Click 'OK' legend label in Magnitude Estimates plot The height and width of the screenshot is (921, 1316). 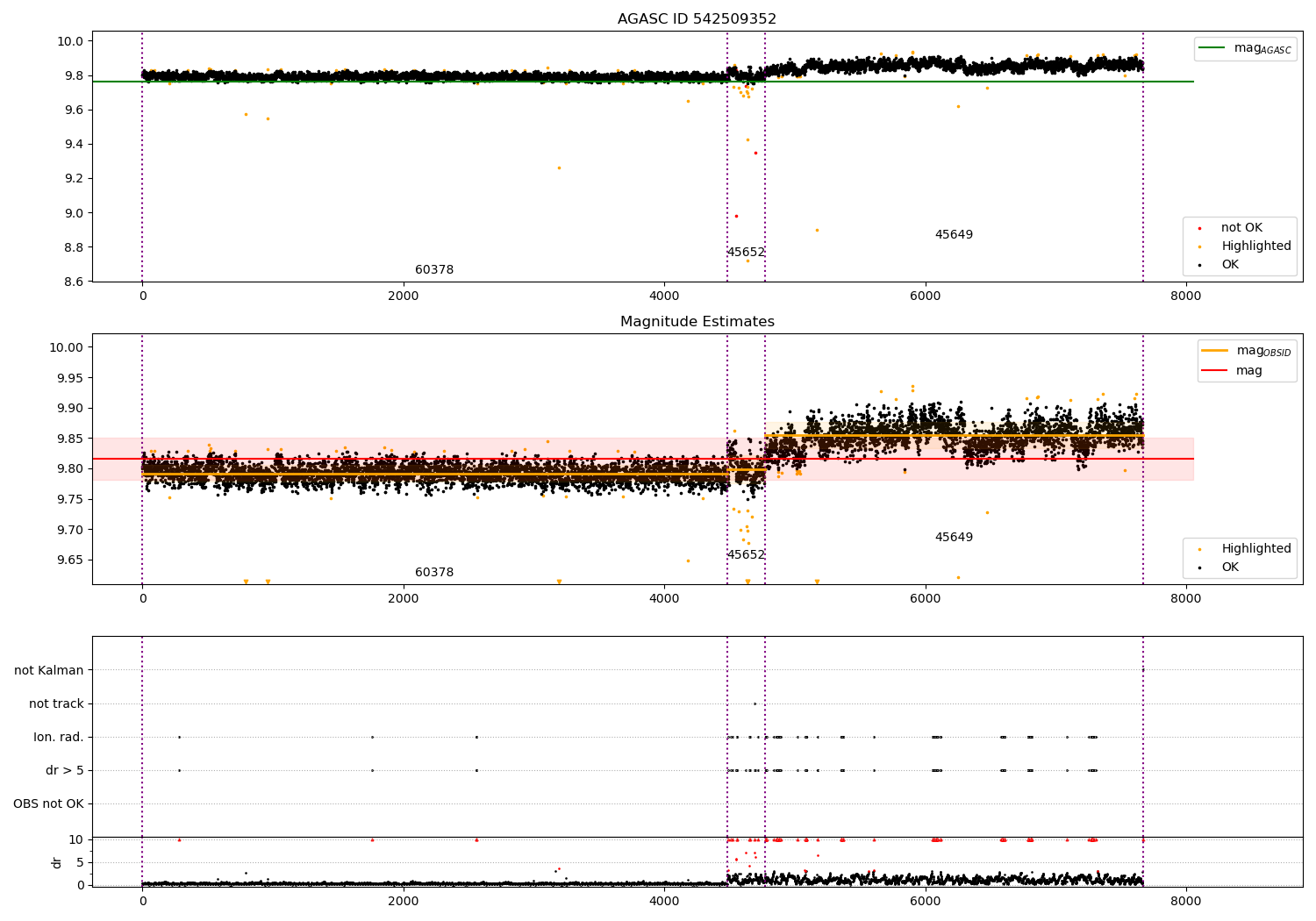click(1230, 568)
